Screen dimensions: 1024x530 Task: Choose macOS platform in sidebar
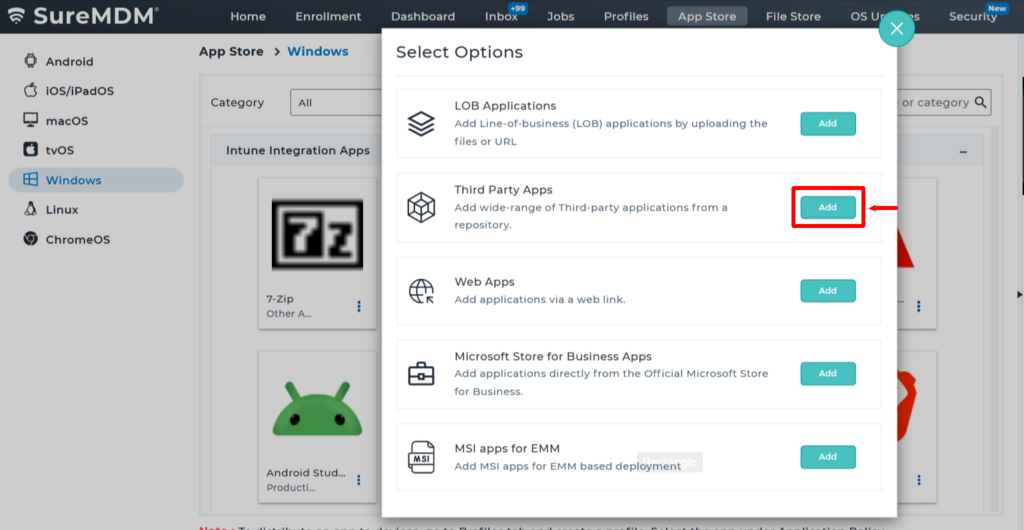(67, 121)
